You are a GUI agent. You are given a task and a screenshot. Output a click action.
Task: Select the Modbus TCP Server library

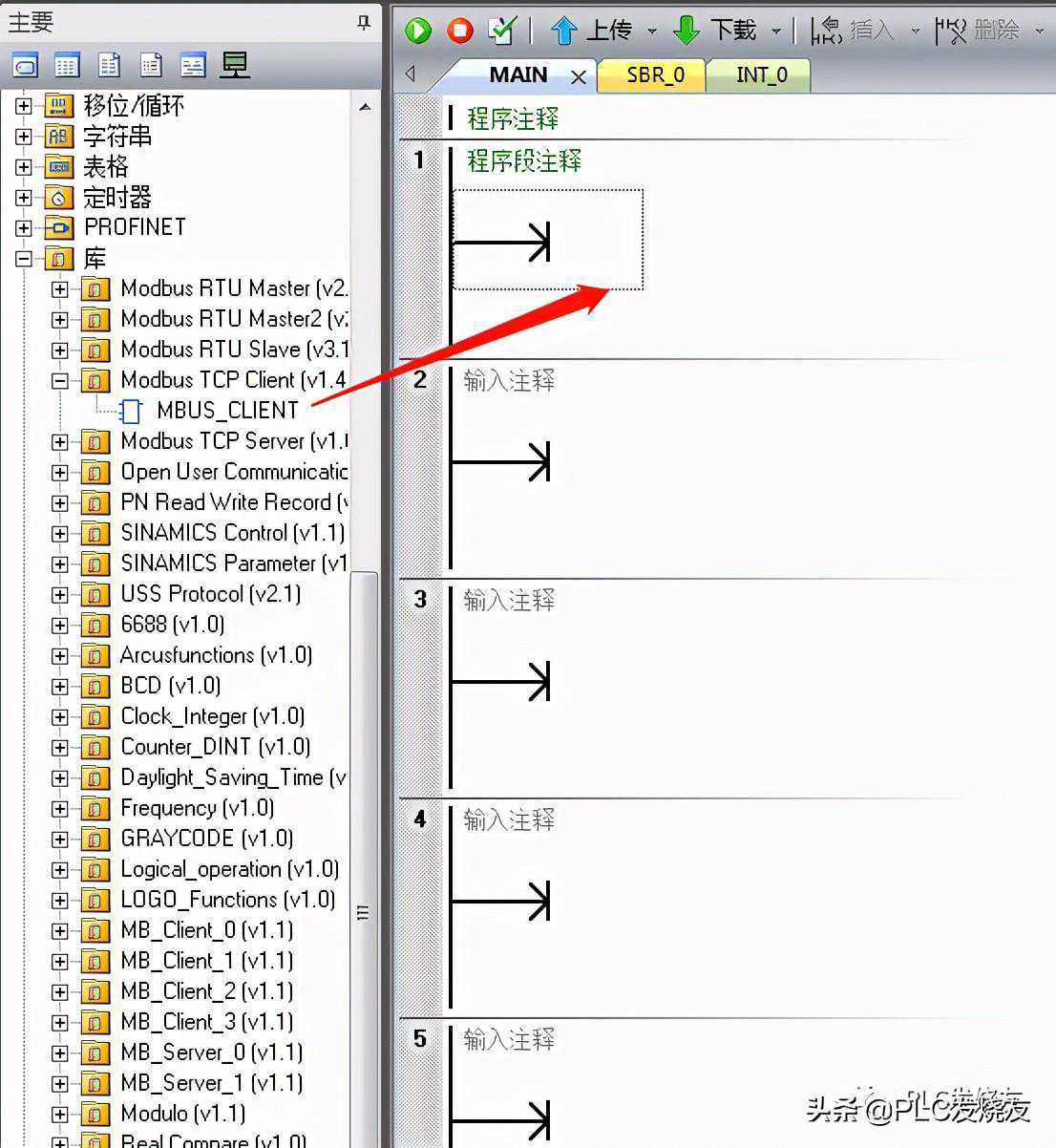click(x=233, y=441)
